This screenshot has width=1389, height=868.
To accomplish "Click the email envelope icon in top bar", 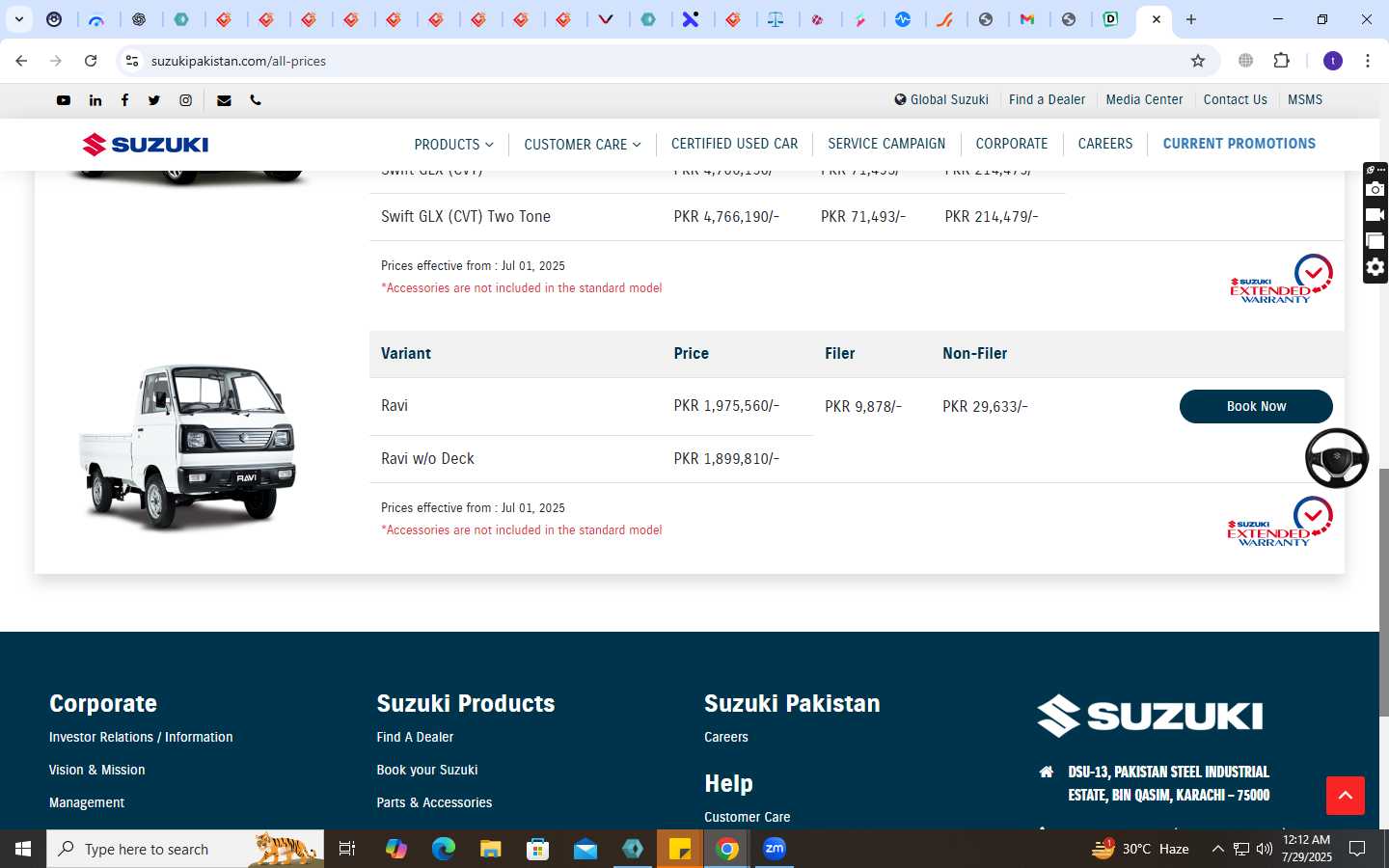I will coord(224,100).
